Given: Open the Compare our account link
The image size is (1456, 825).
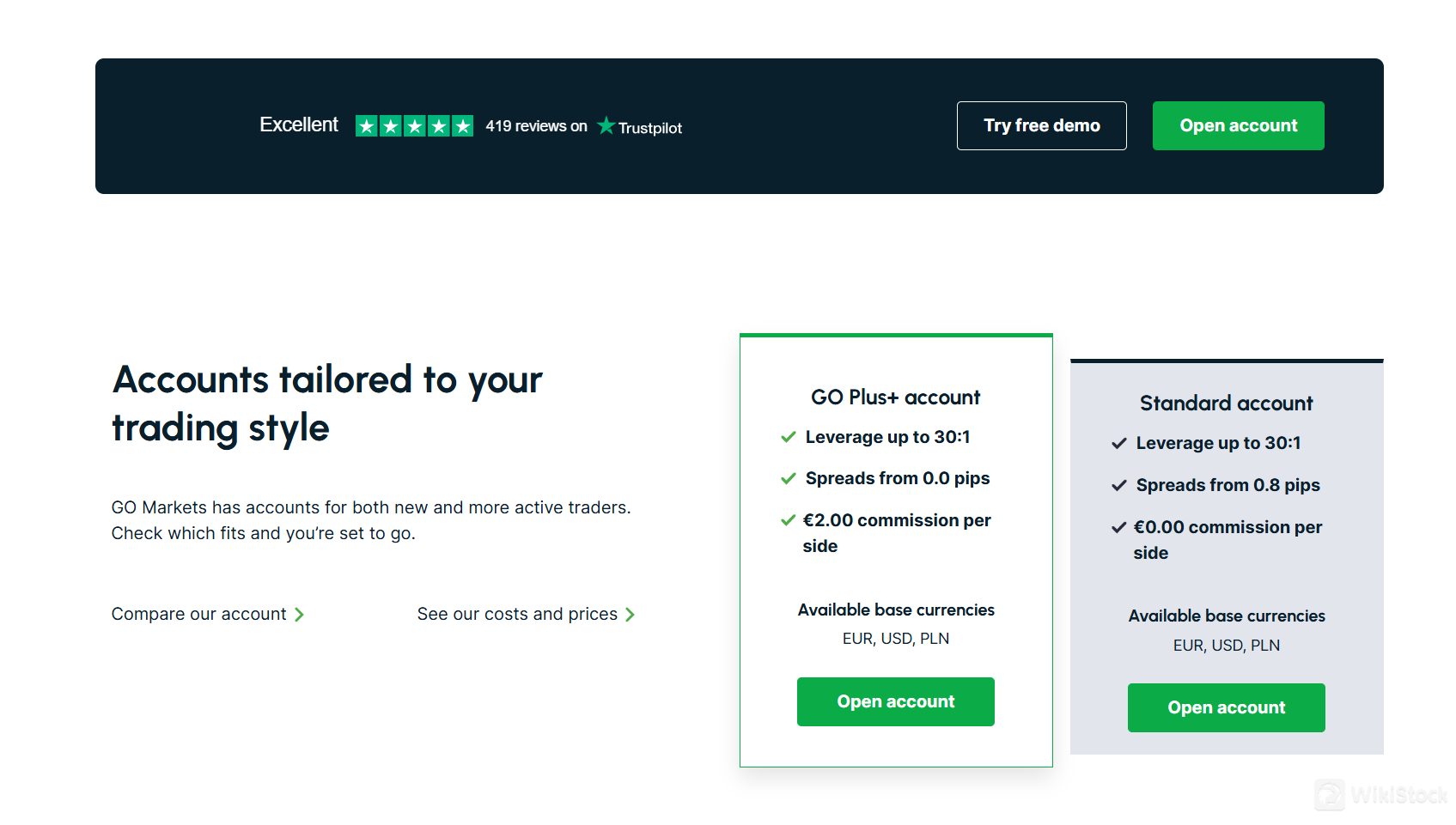Looking at the screenshot, I should click(x=199, y=614).
